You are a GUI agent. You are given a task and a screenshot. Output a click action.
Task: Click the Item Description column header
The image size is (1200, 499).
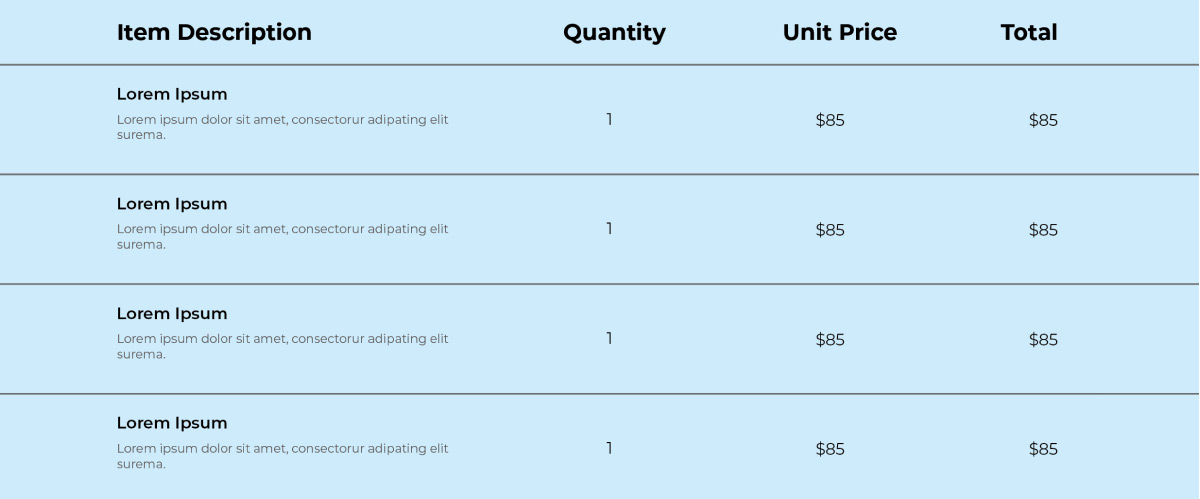(x=214, y=32)
